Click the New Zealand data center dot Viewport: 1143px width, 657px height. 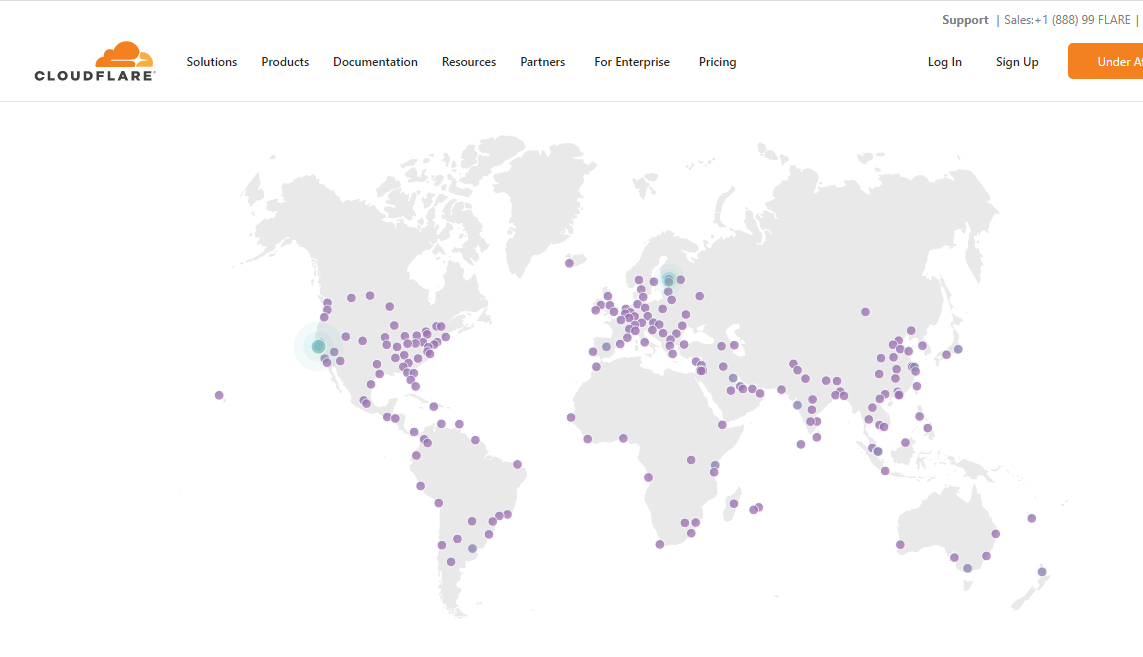click(1042, 572)
